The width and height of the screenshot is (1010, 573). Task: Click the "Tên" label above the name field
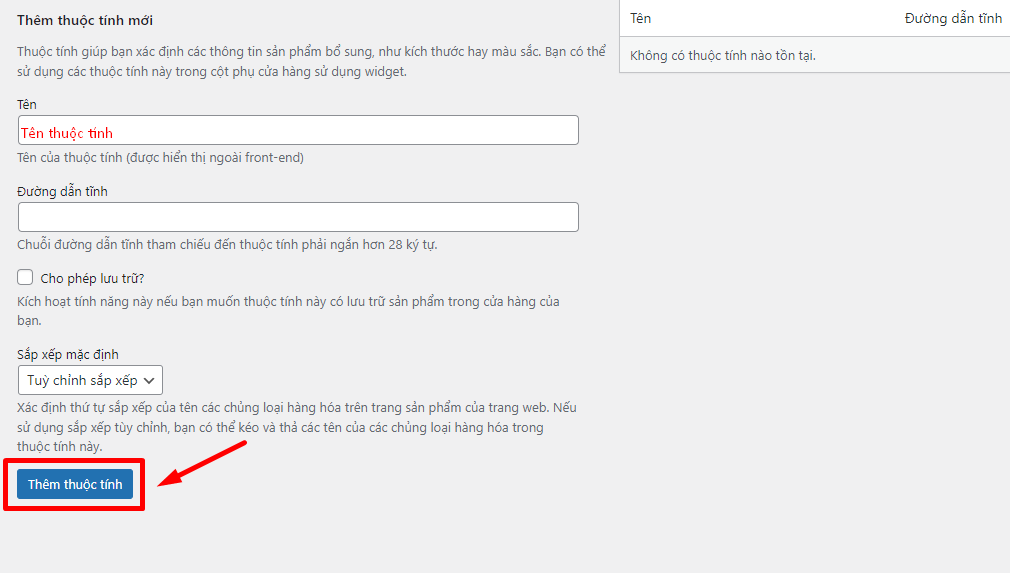coord(27,104)
